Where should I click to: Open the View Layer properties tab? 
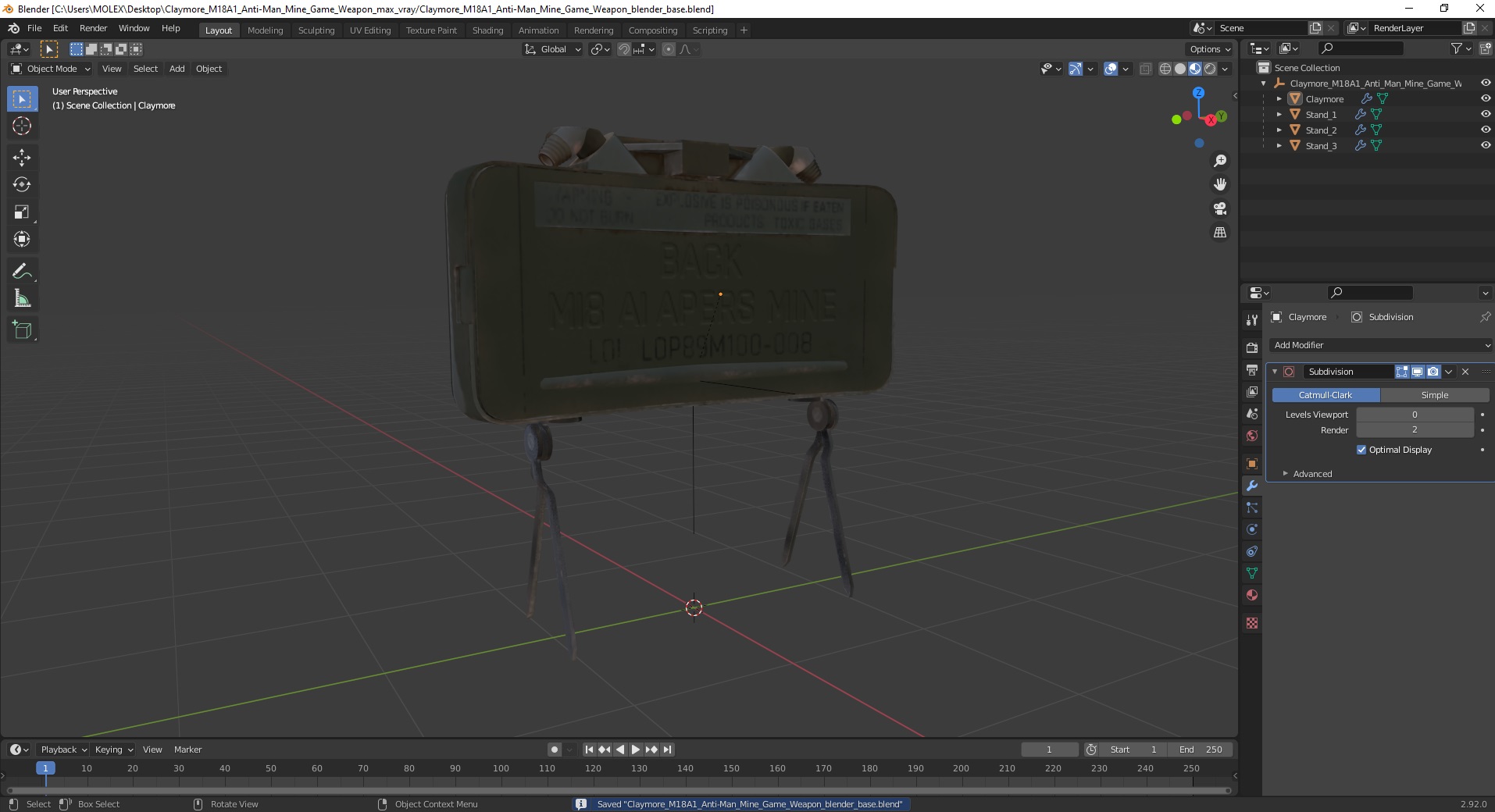pos(1252,391)
